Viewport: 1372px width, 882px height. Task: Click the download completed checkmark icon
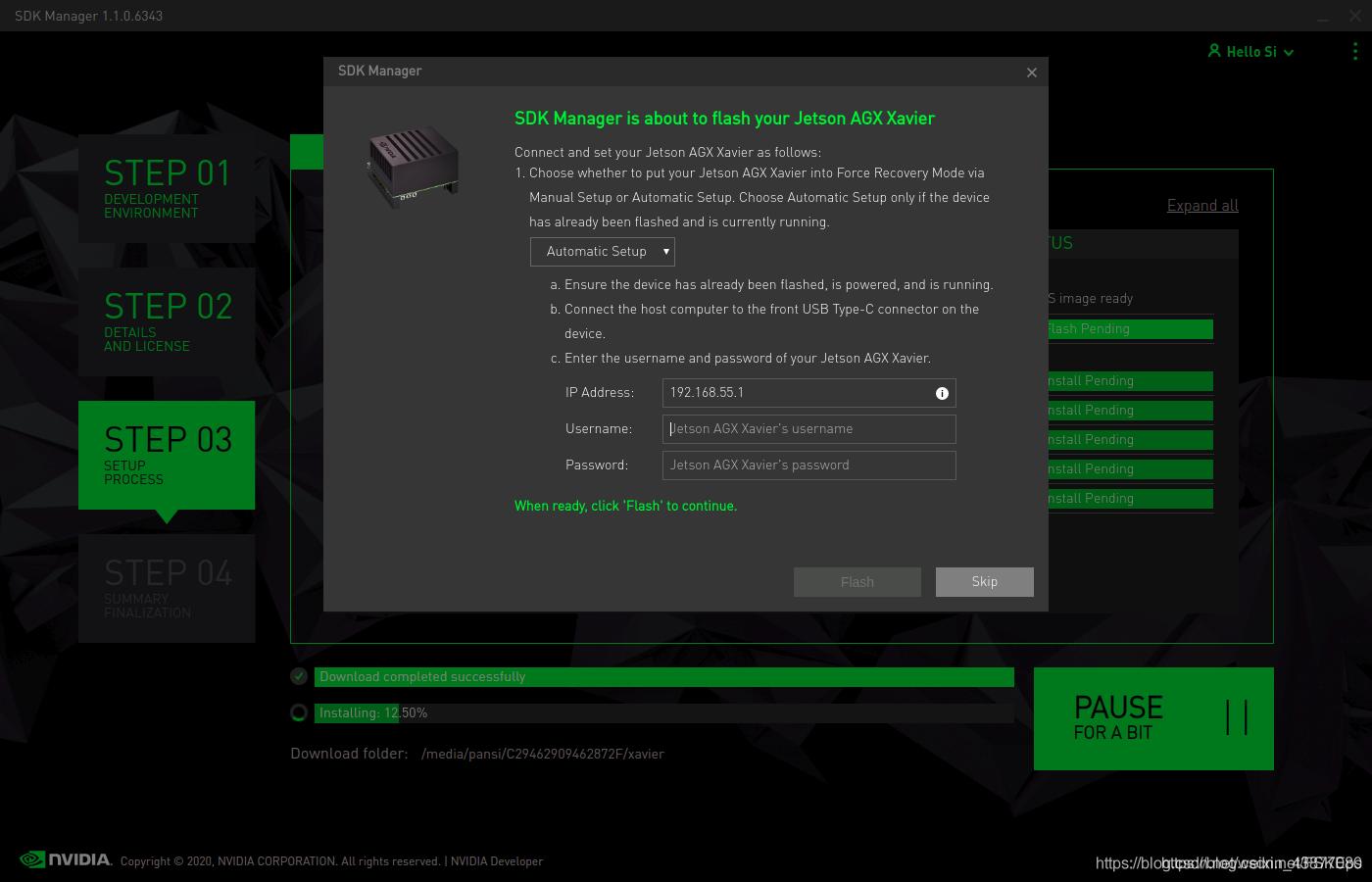tap(299, 676)
